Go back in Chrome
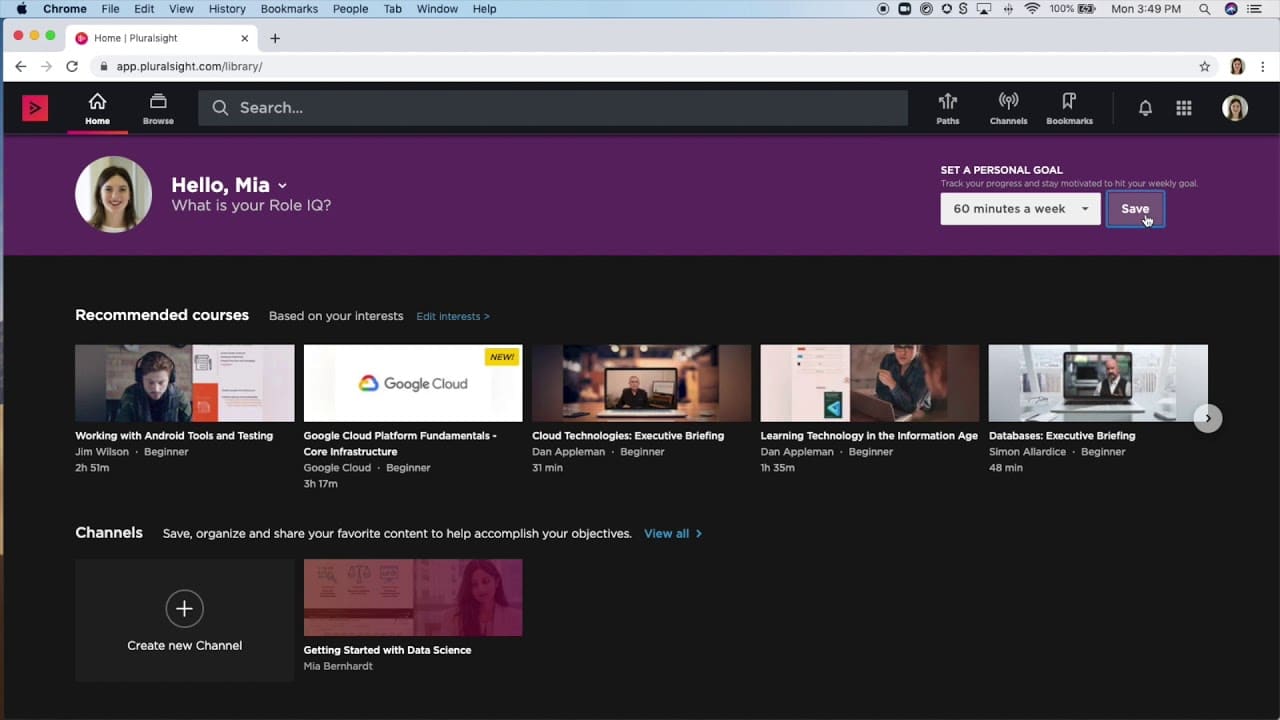1280x720 pixels. pos(20,66)
